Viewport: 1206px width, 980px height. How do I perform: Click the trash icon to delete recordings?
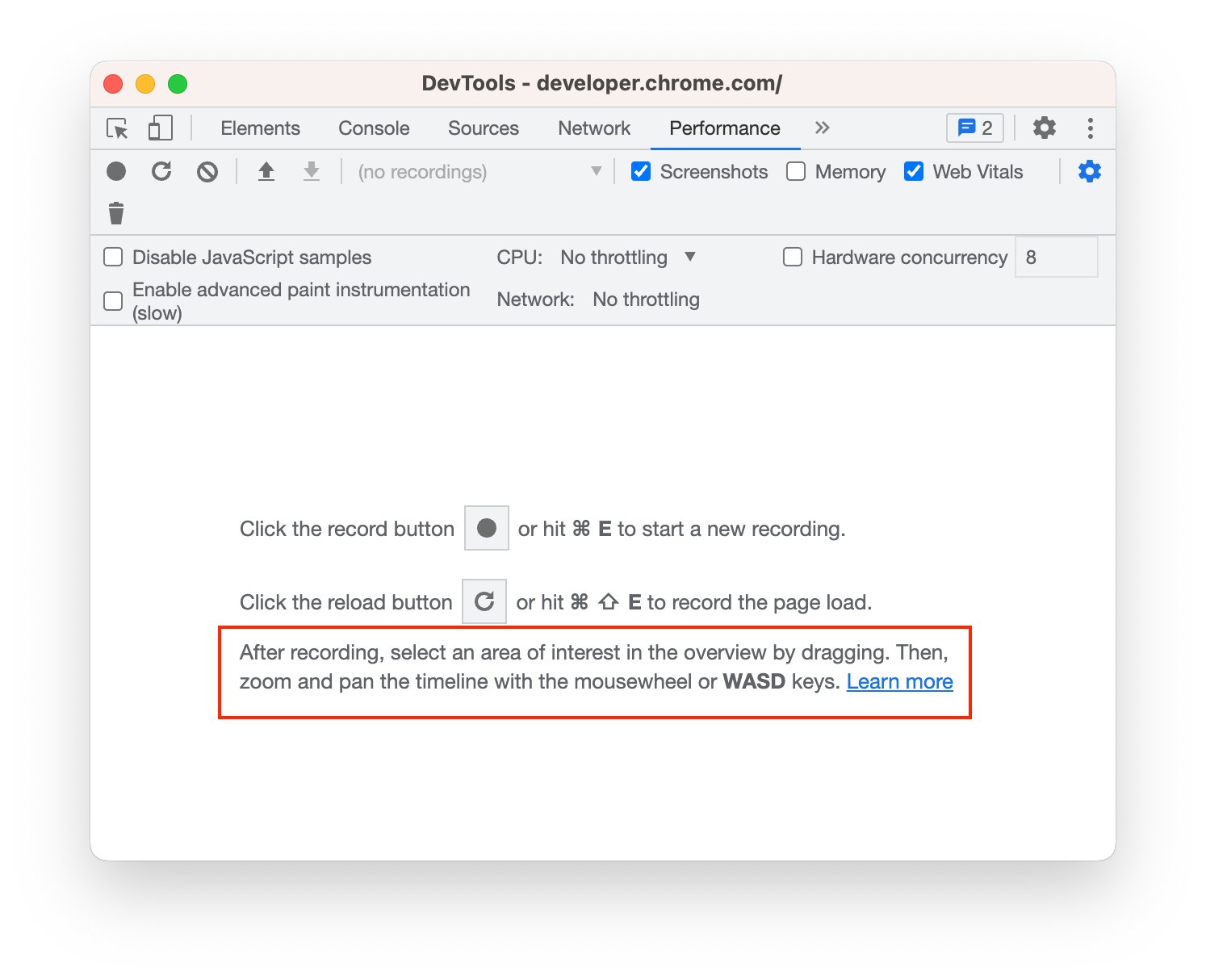pyautogui.click(x=116, y=212)
